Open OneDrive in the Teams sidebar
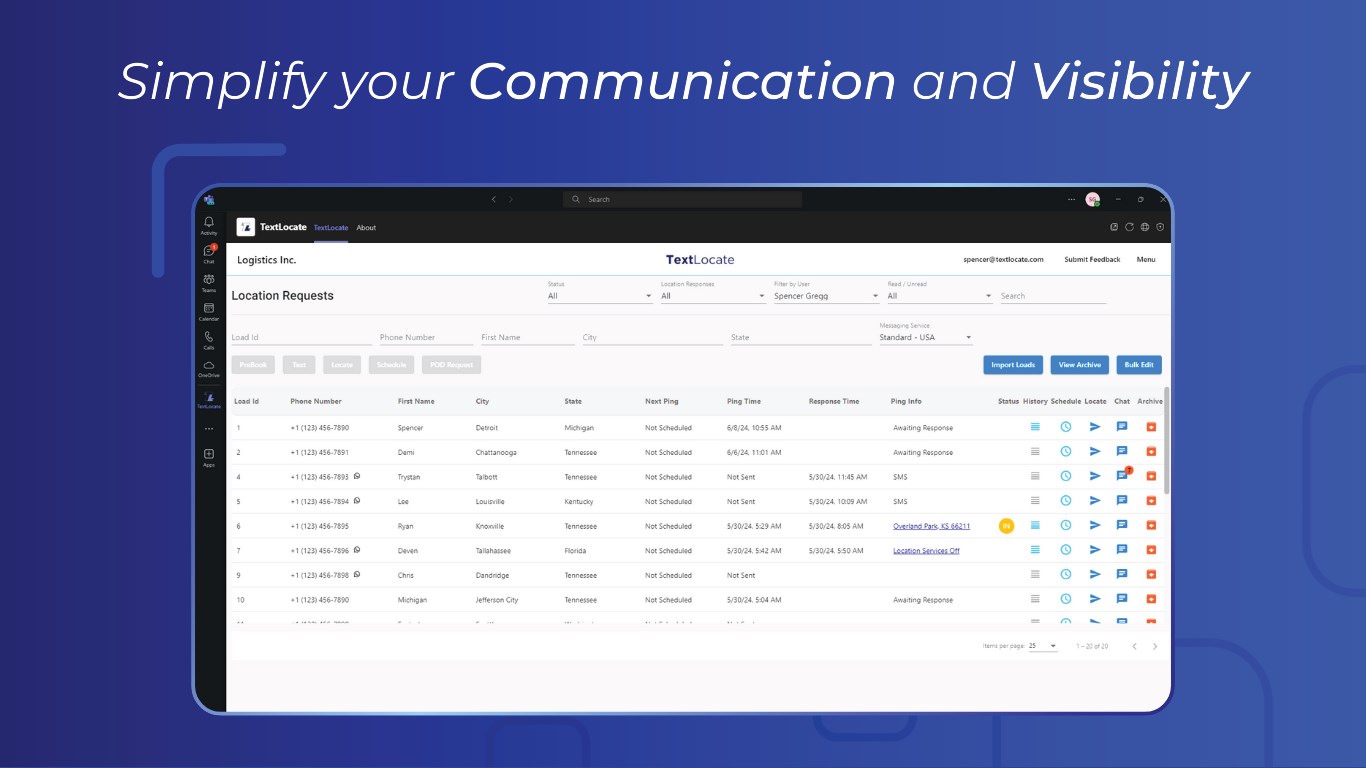The image size is (1366, 768). click(x=209, y=368)
